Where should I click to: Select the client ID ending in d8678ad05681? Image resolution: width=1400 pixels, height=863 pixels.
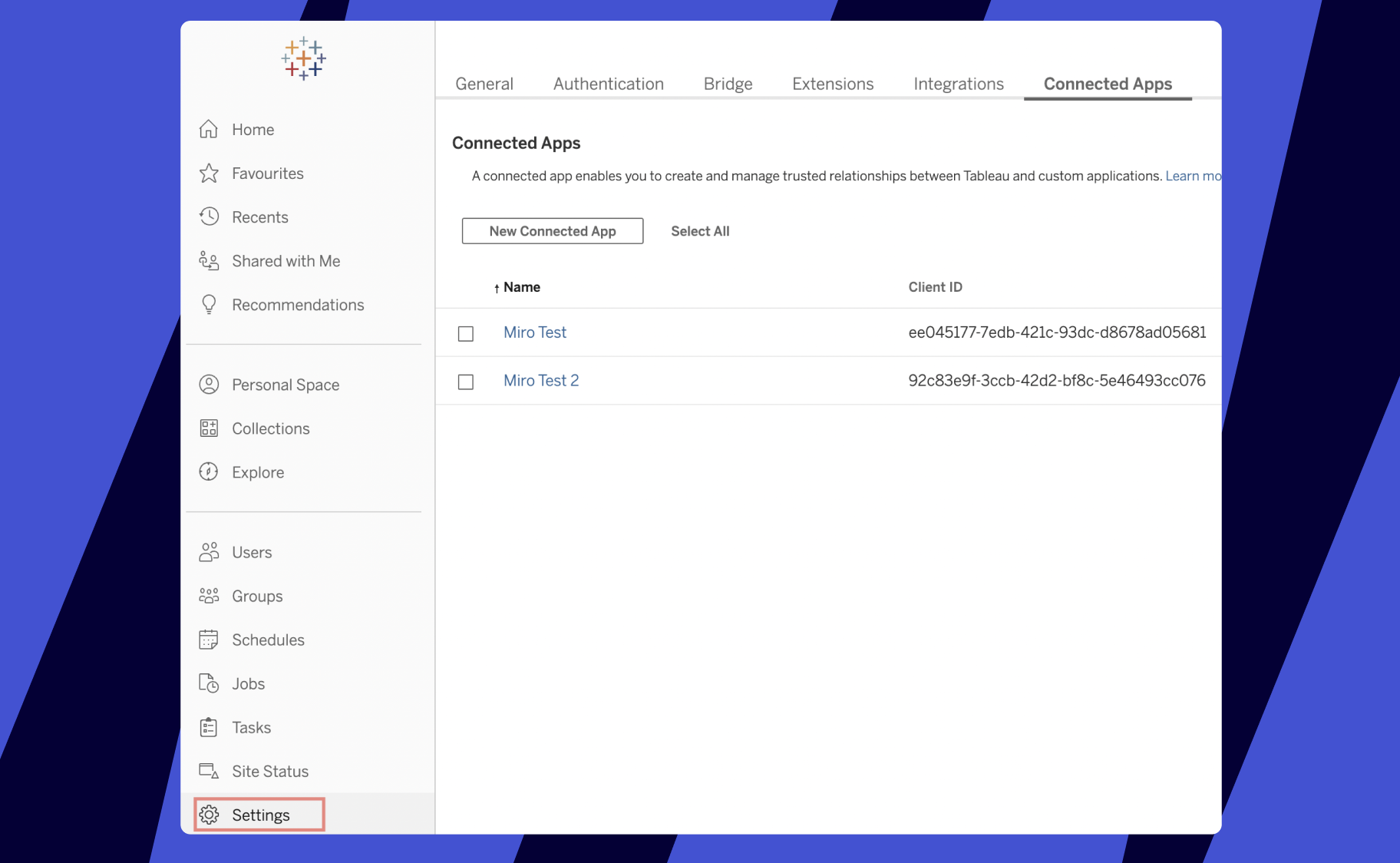[x=1057, y=332]
